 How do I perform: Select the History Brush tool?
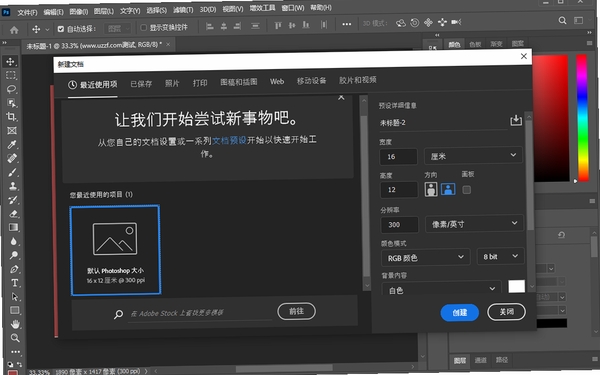13,200
